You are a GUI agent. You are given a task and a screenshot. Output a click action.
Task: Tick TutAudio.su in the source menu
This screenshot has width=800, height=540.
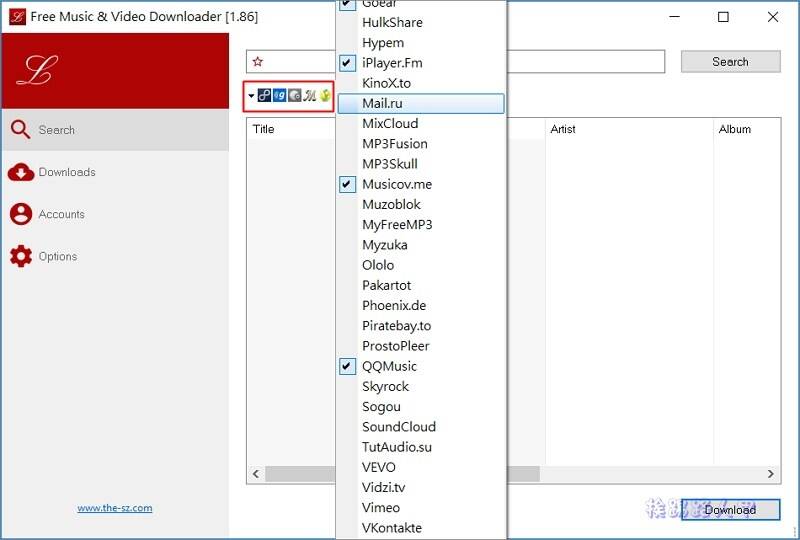click(421, 447)
